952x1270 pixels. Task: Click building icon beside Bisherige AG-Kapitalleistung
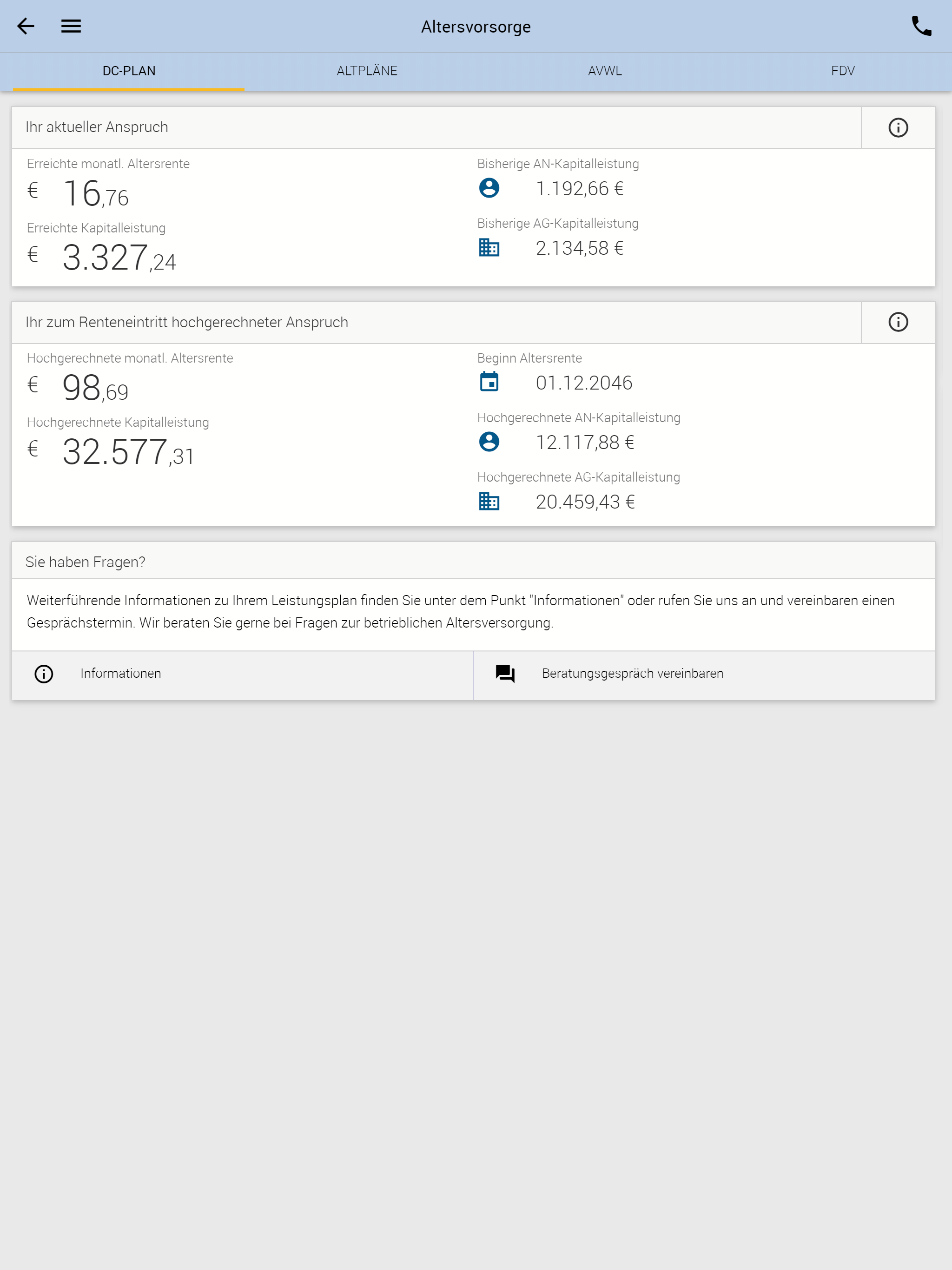click(x=489, y=247)
